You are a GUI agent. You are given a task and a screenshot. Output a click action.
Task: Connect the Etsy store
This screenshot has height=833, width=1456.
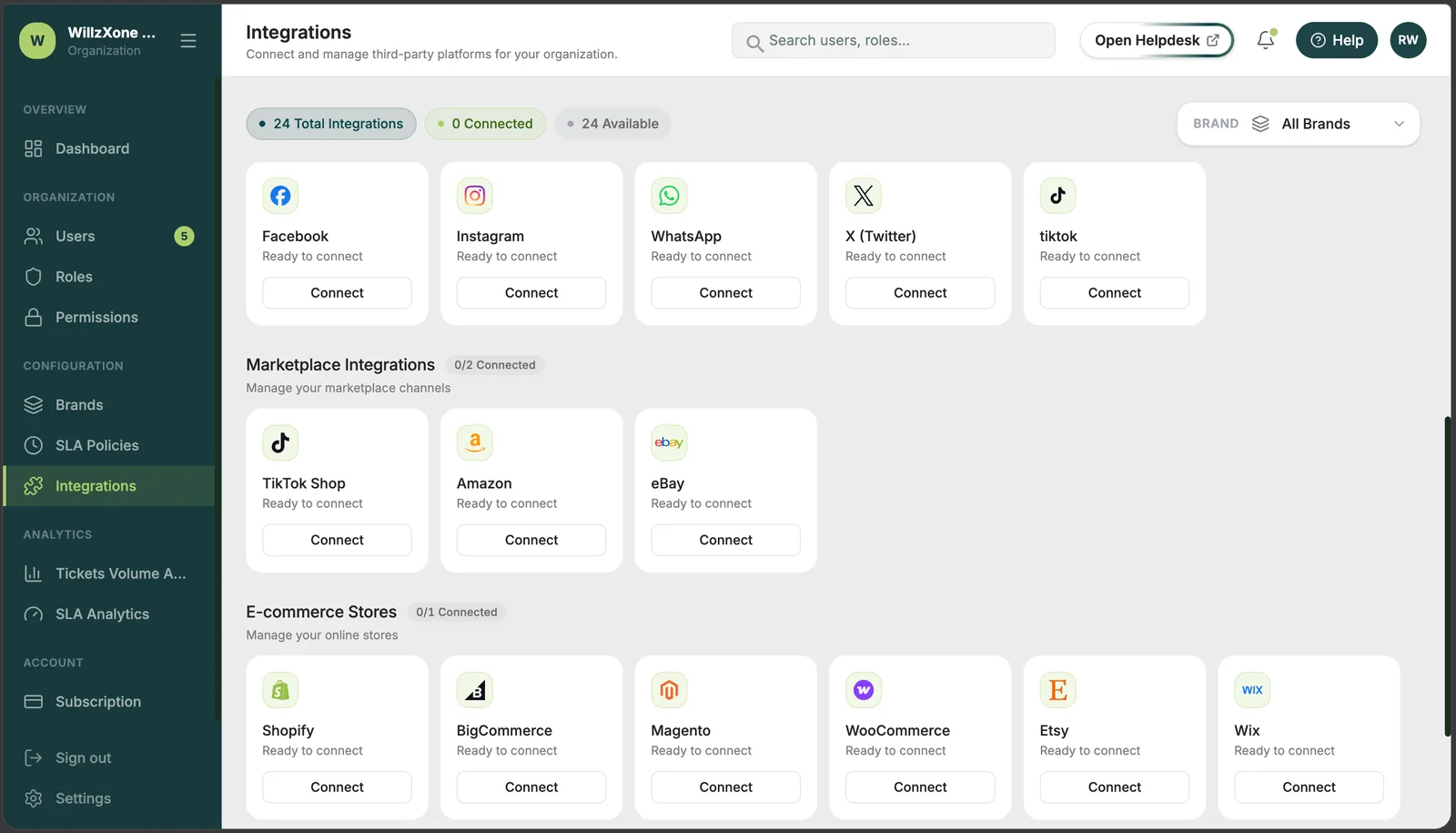click(x=1114, y=787)
